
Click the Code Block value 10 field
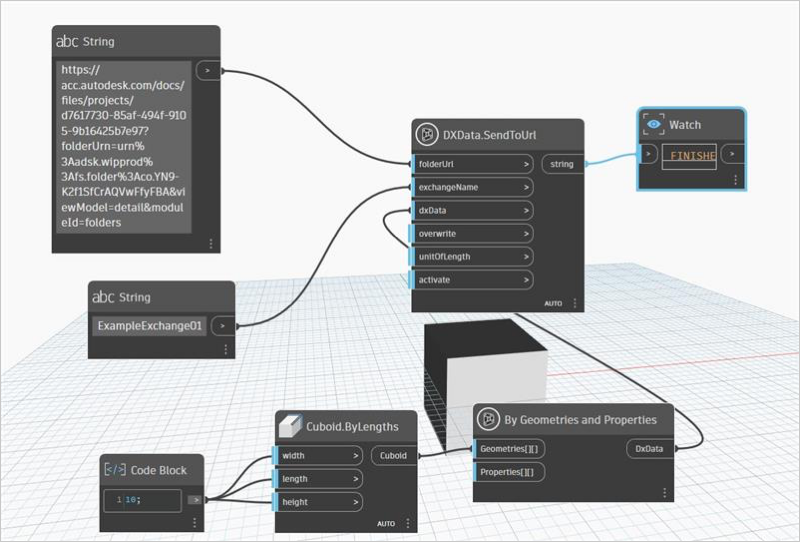click(142, 500)
